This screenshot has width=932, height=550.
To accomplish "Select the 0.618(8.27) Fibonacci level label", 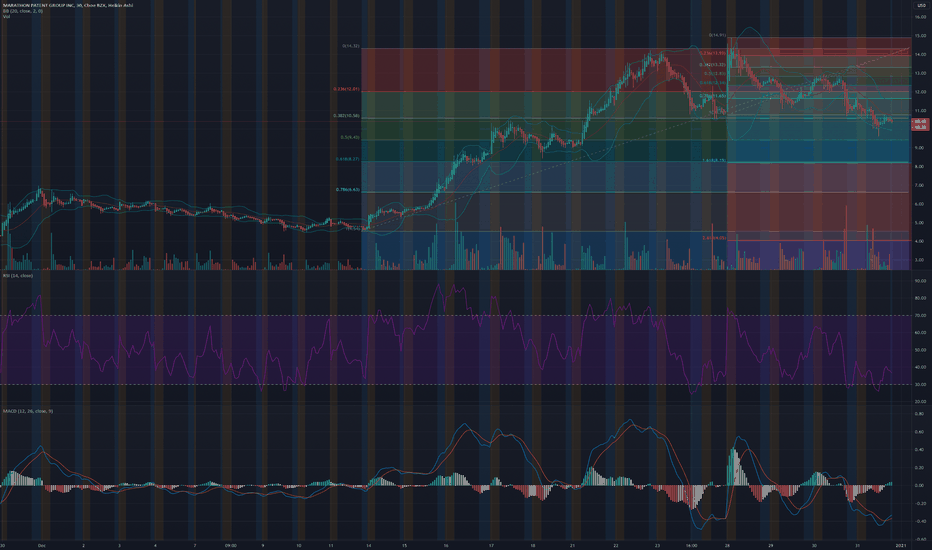I will 347,159.
